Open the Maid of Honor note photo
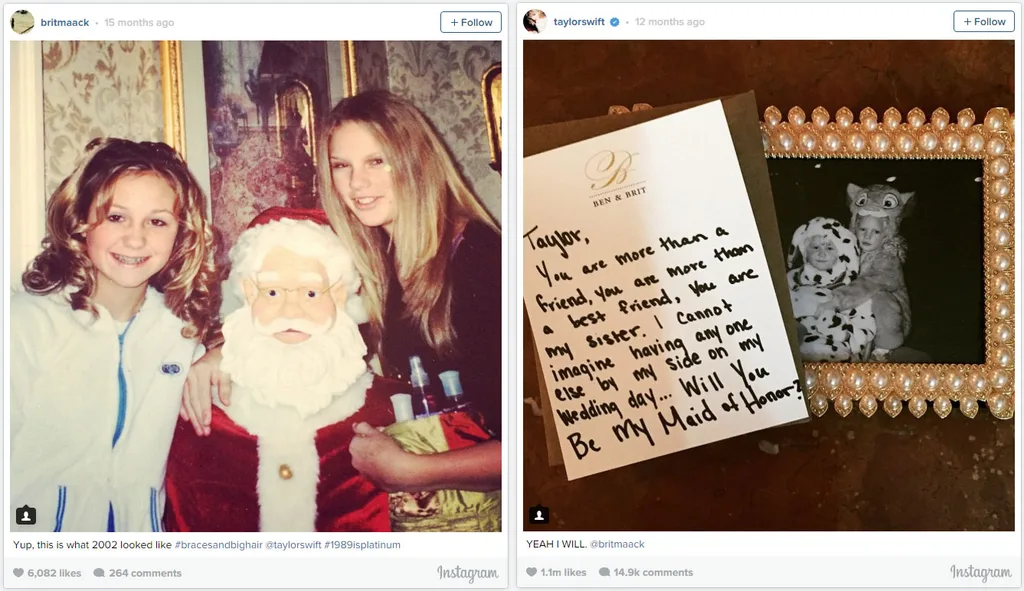The width and height of the screenshot is (1024, 591). coord(769,285)
